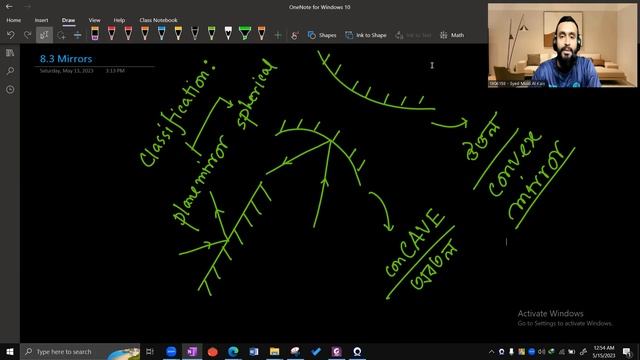Screen dimensions: 640x360
Task: Open the blue checkmark To Do app
Action: [316, 351]
